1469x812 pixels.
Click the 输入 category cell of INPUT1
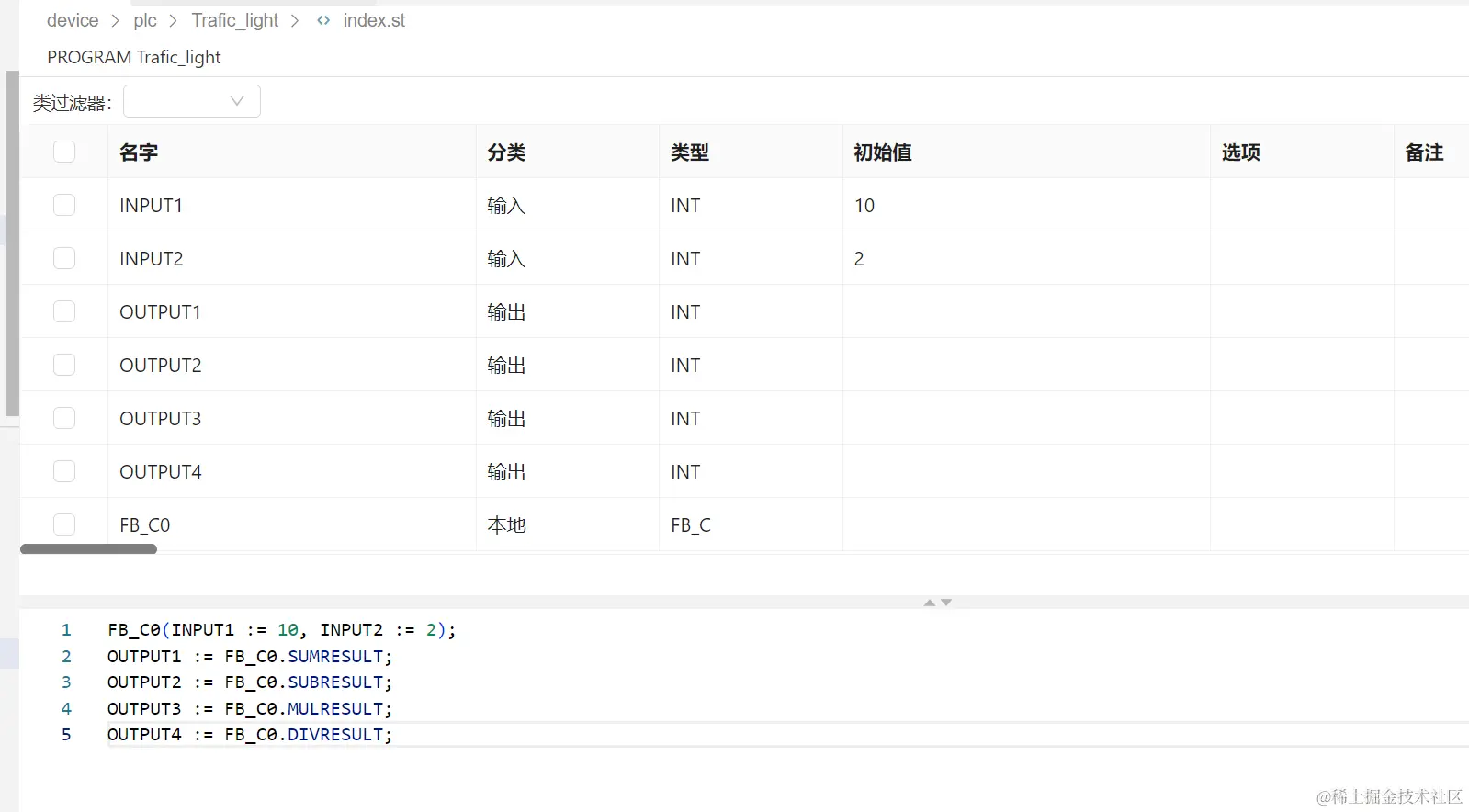(568, 206)
